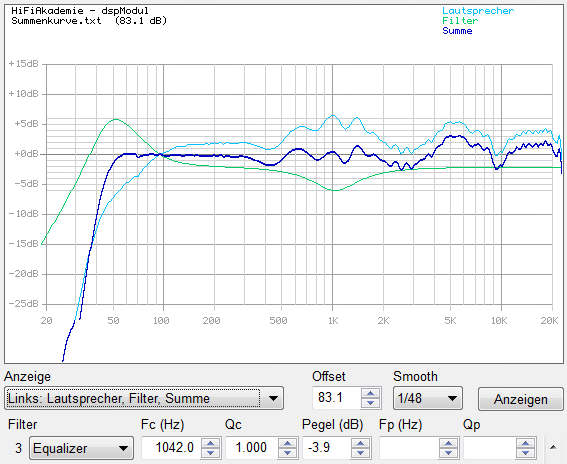
Task: Increase Fp (Hz) with the up arrow
Action: (x=448, y=443)
